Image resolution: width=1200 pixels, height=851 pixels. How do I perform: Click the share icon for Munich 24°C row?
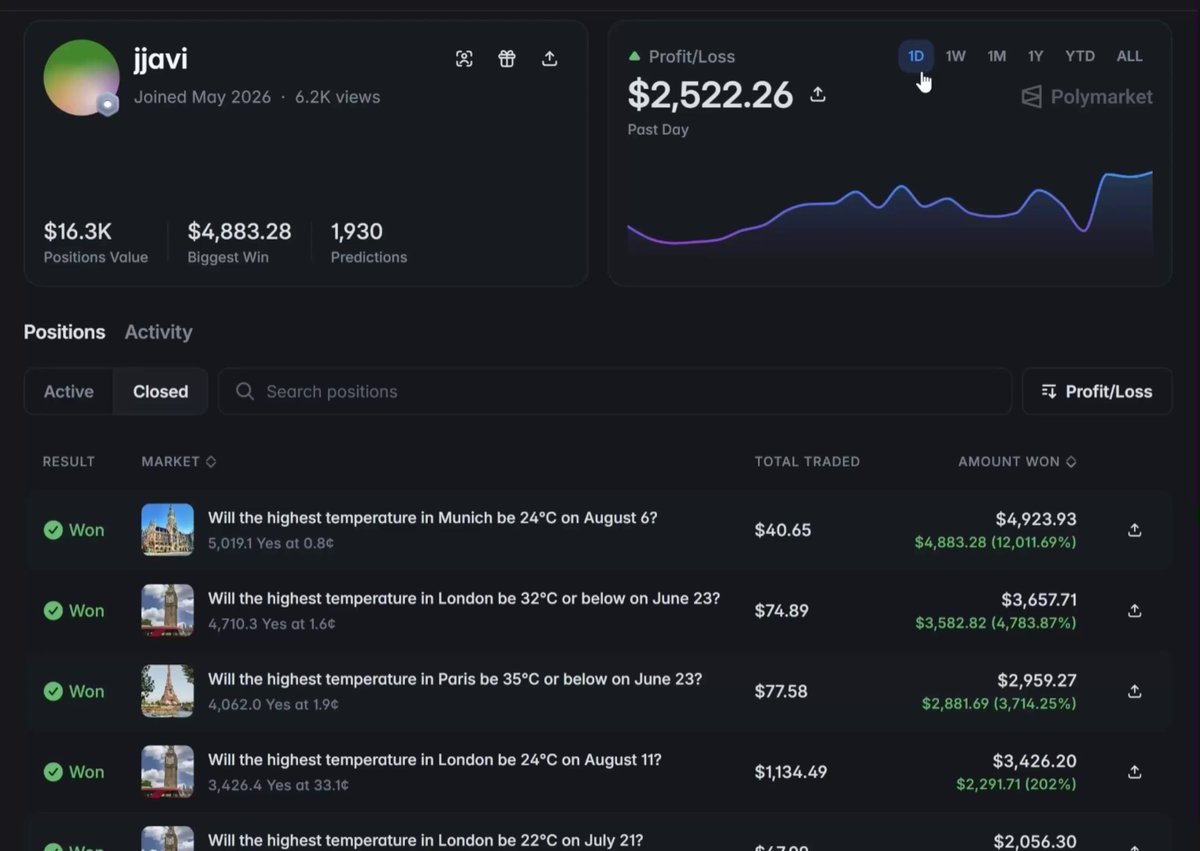click(1134, 530)
